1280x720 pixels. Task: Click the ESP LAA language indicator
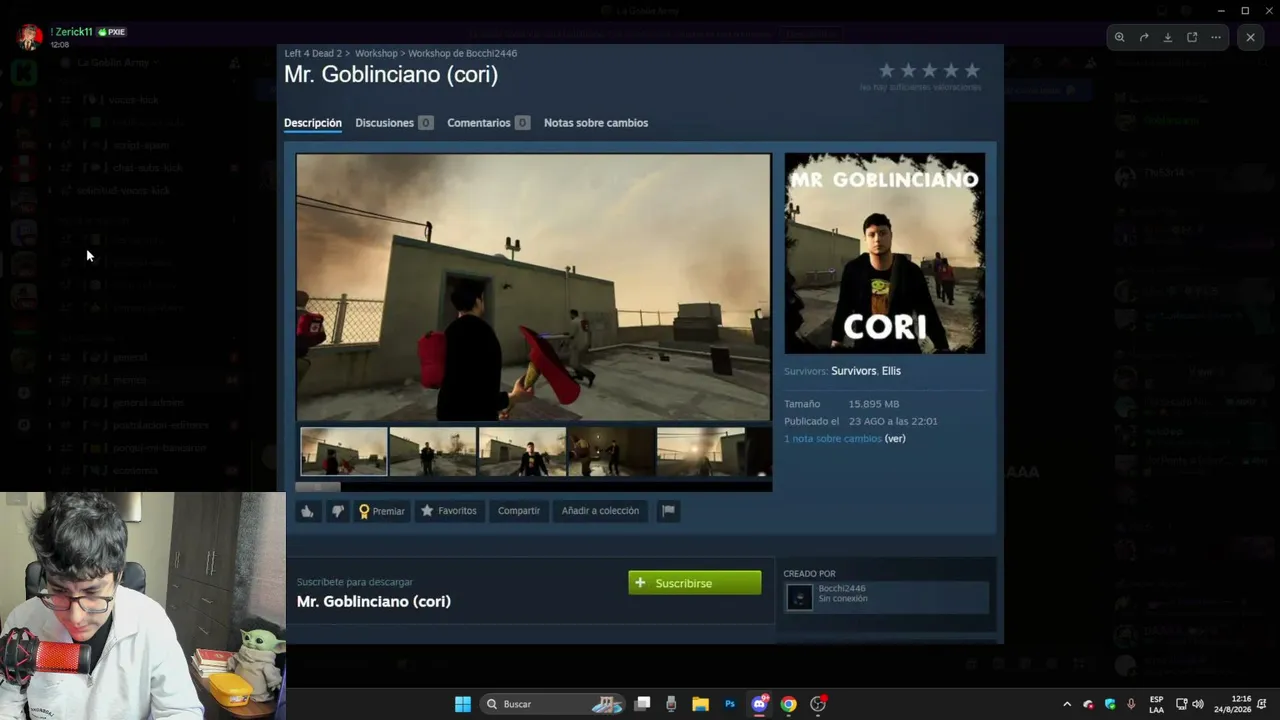[1156, 704]
